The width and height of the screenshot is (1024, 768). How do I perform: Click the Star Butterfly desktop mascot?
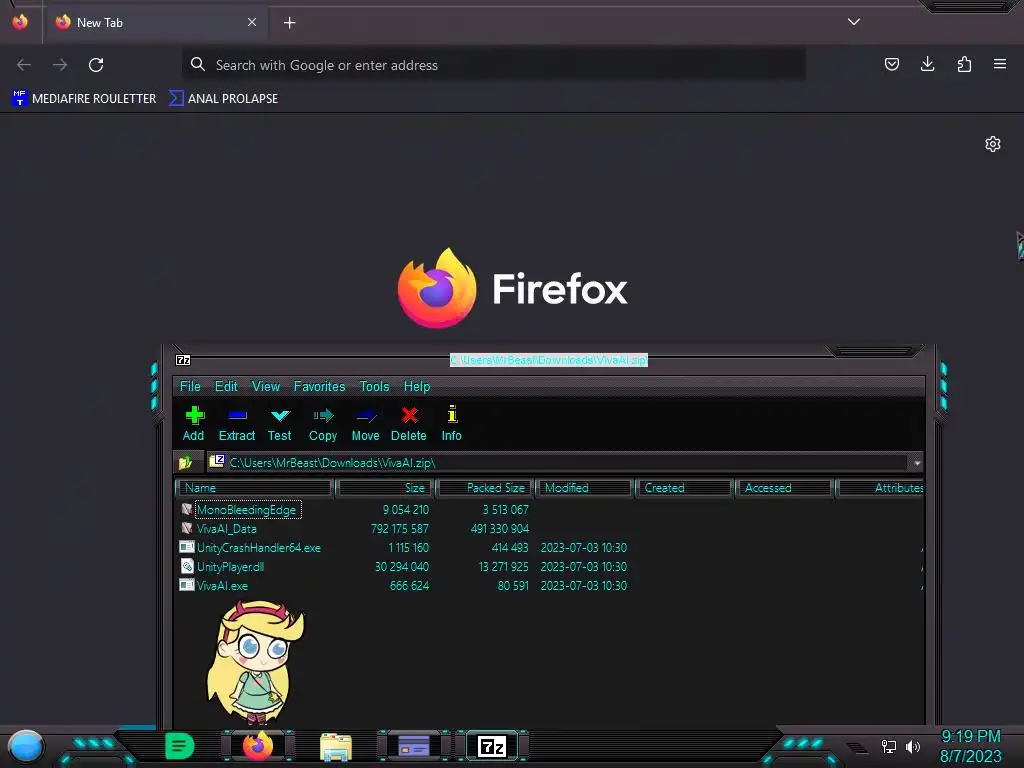pyautogui.click(x=256, y=661)
